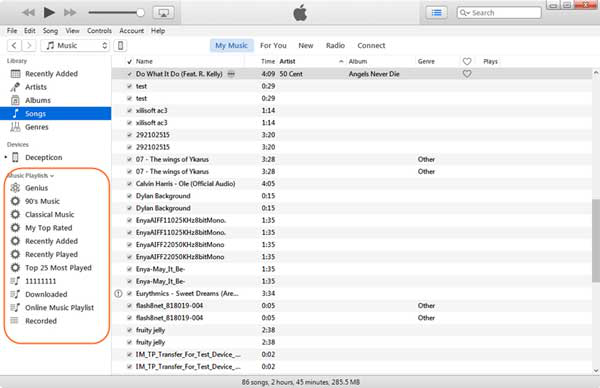Switch to the Connect tab
Image resolution: width=600 pixels, height=388 pixels.
point(371,46)
